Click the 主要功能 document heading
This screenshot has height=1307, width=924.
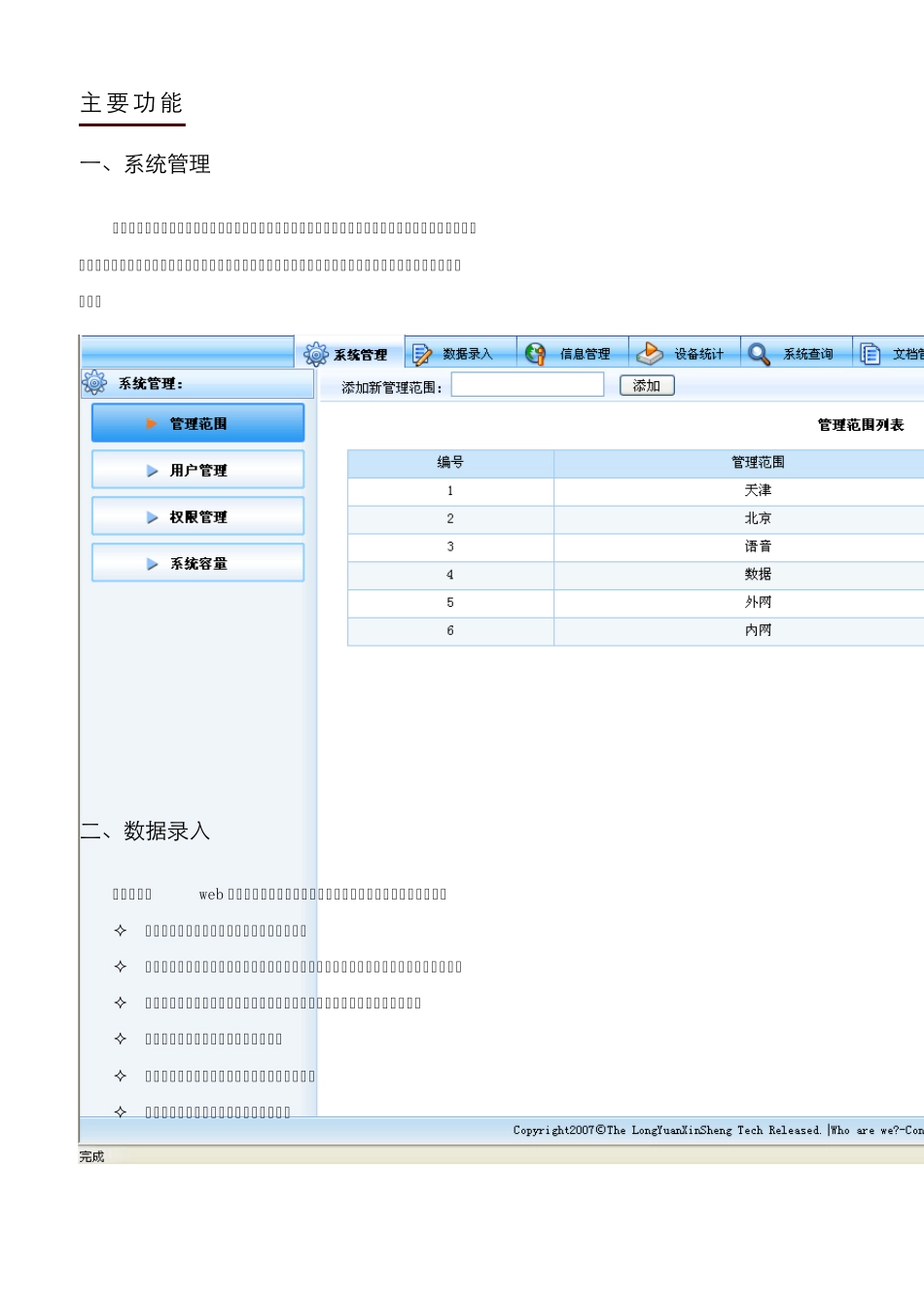131,103
